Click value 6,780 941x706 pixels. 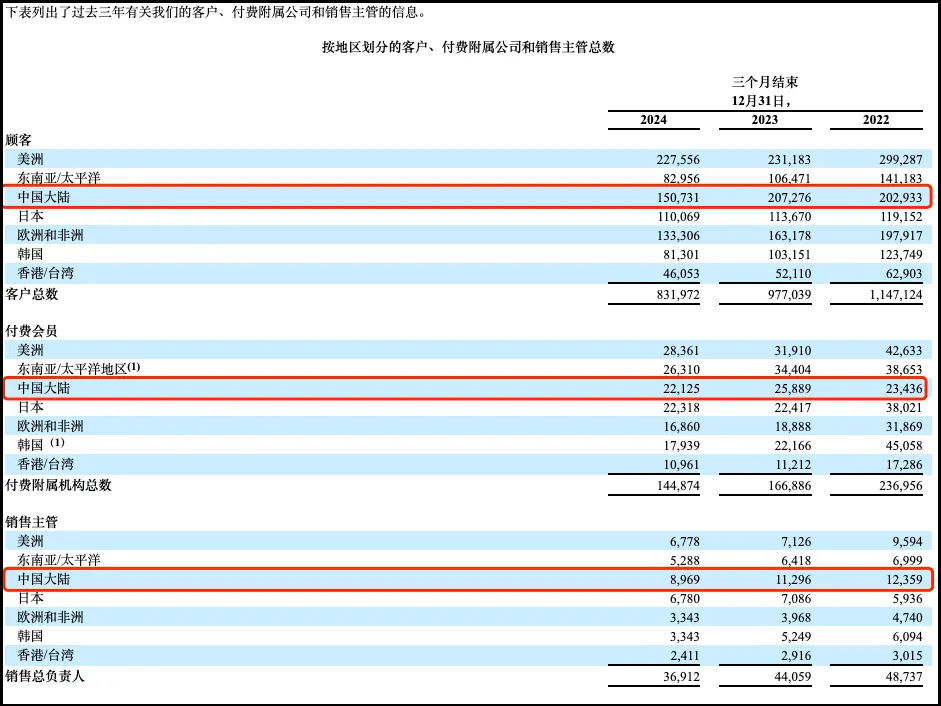pyautogui.click(x=685, y=599)
